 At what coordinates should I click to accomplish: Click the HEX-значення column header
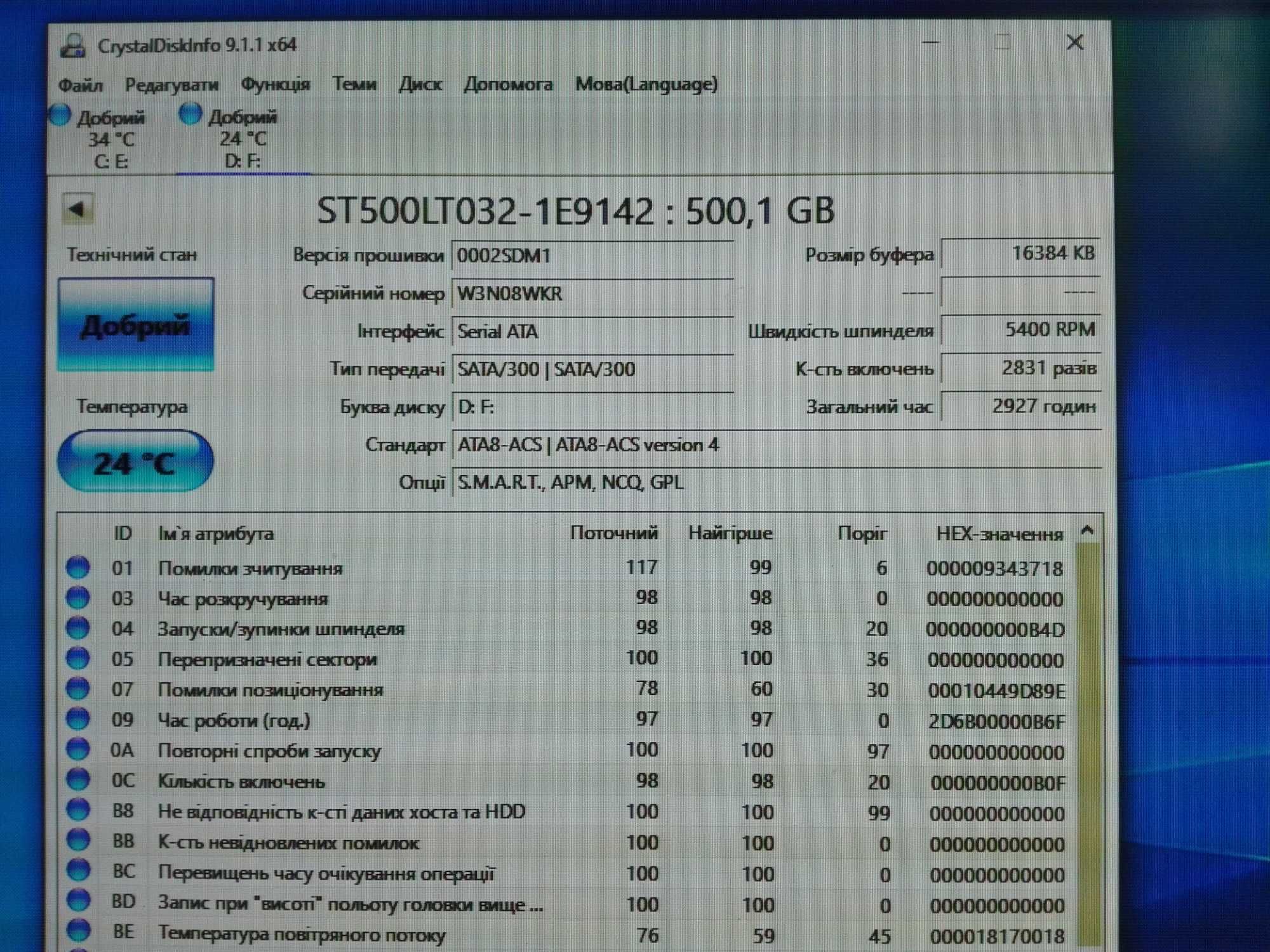click(x=999, y=534)
